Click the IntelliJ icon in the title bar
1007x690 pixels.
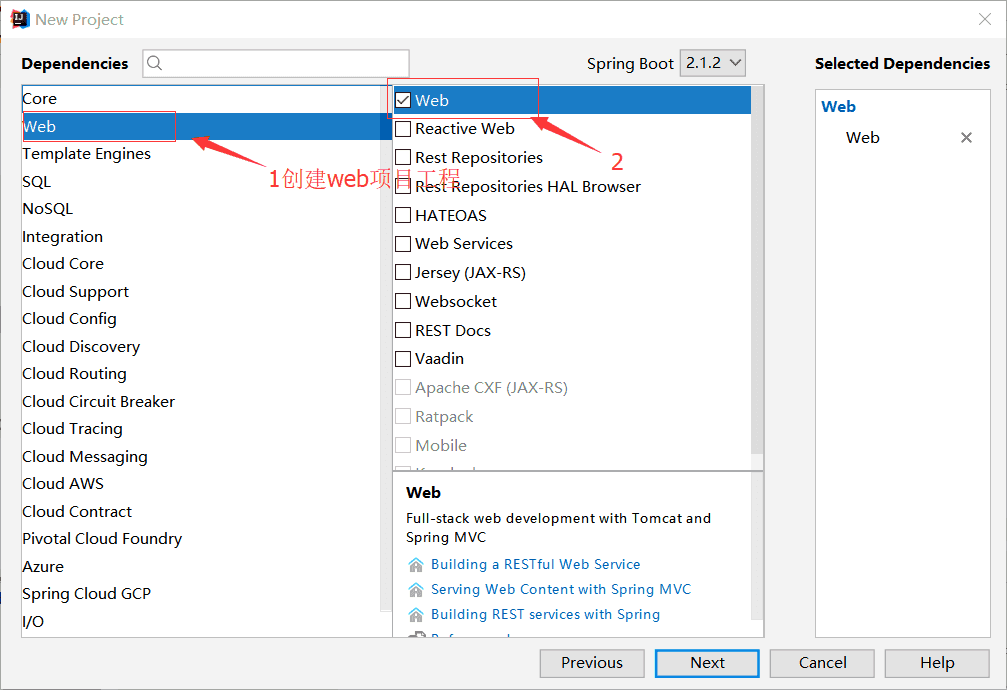tap(20, 19)
